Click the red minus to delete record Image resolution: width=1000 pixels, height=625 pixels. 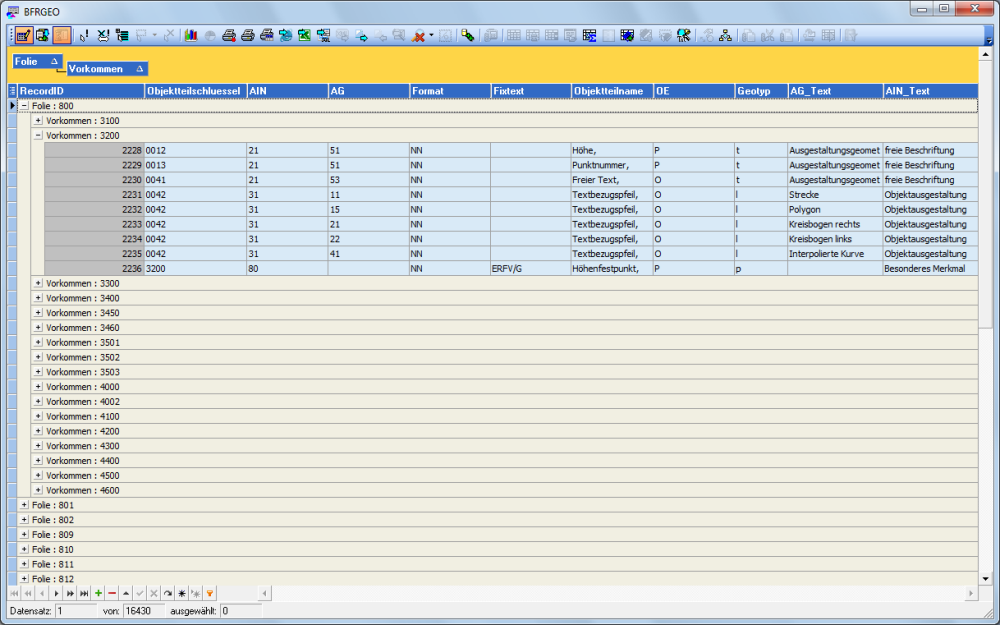coord(112,593)
